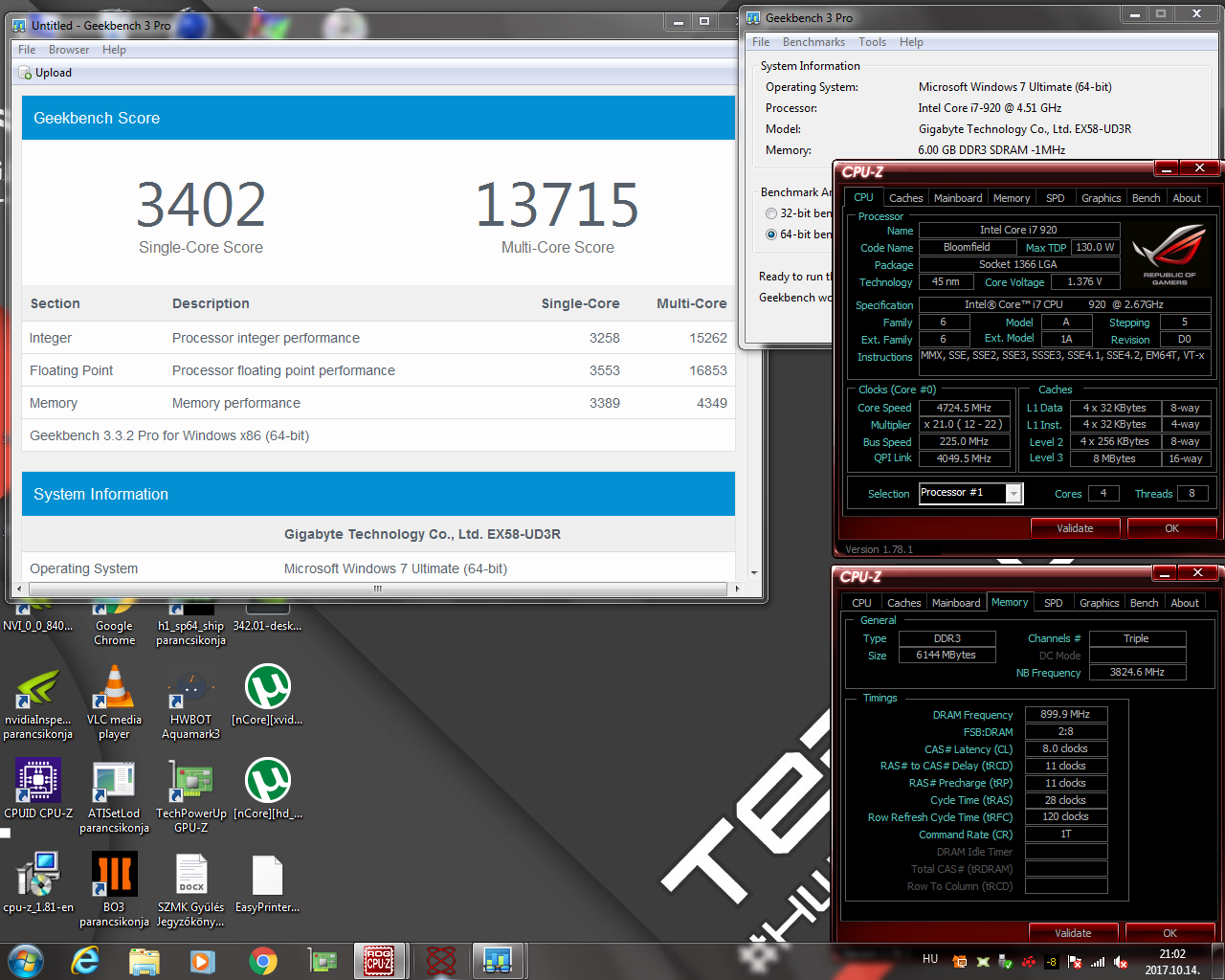This screenshot has height=980, width=1225.
Task: Click the DRAM Frequency value 899.9 MHz
Action: tap(1065, 714)
